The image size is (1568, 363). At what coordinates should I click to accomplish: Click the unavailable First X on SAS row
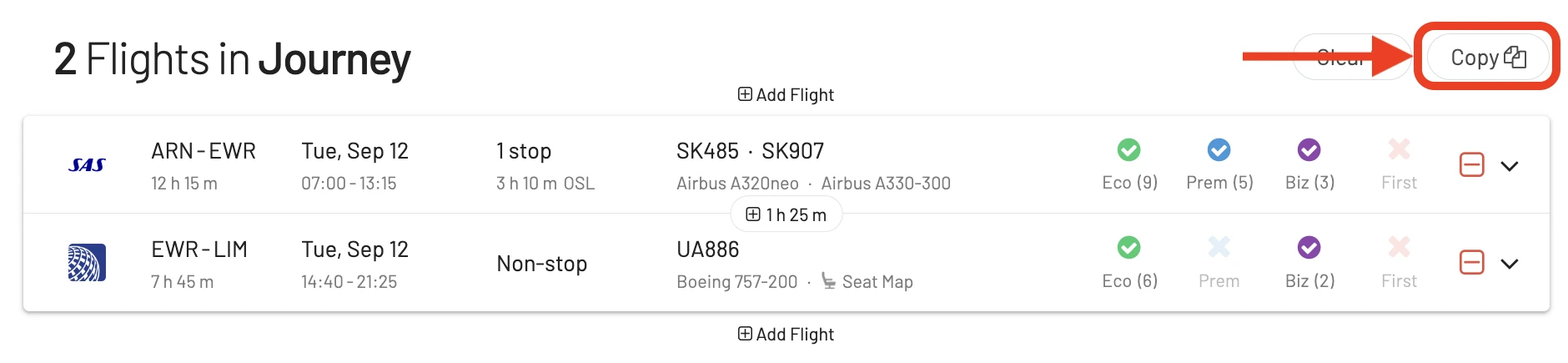[x=1400, y=149]
